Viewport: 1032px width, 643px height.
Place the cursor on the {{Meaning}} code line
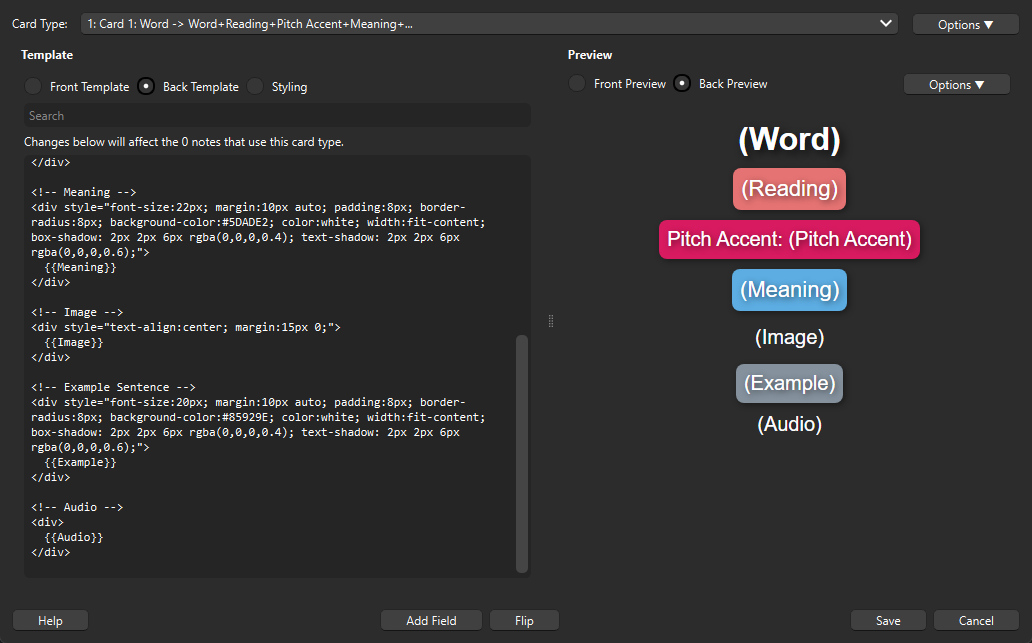tap(81, 268)
